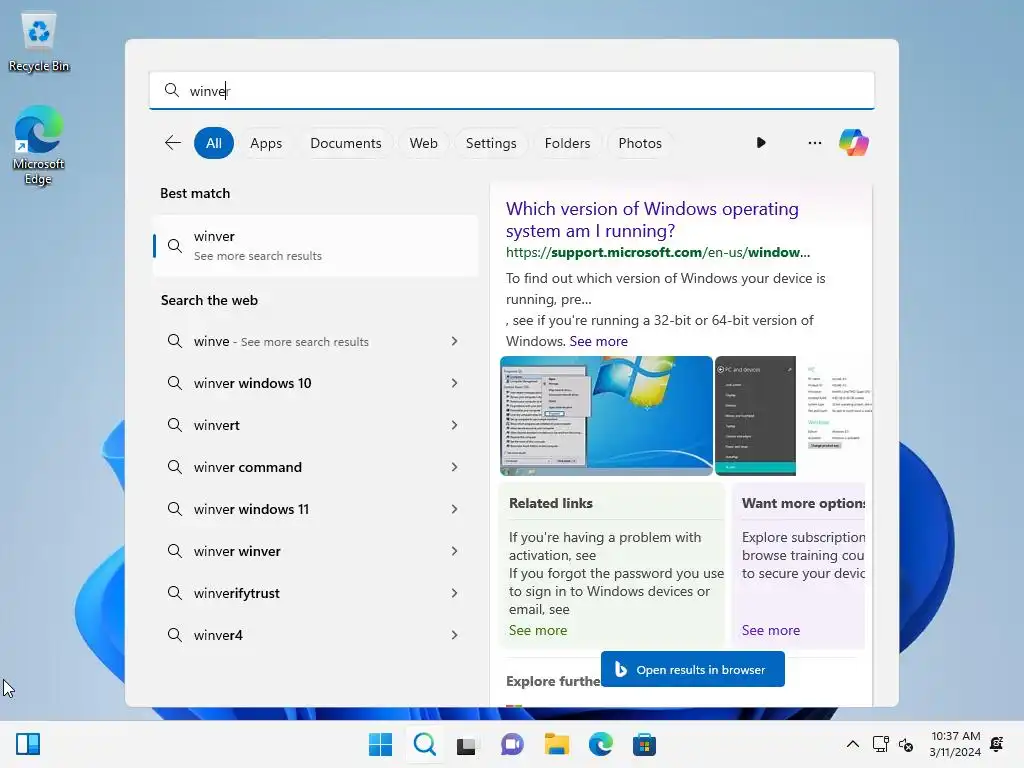Click the search icon beside winverifytrust

174,593
